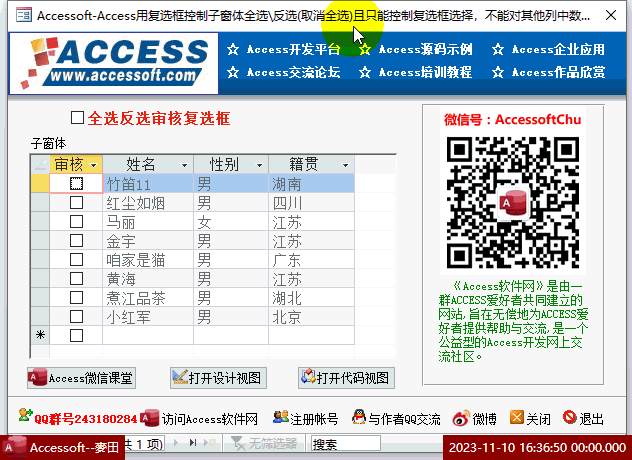Click the new record navigation icon
This screenshot has width=632, height=460.
tap(210, 443)
